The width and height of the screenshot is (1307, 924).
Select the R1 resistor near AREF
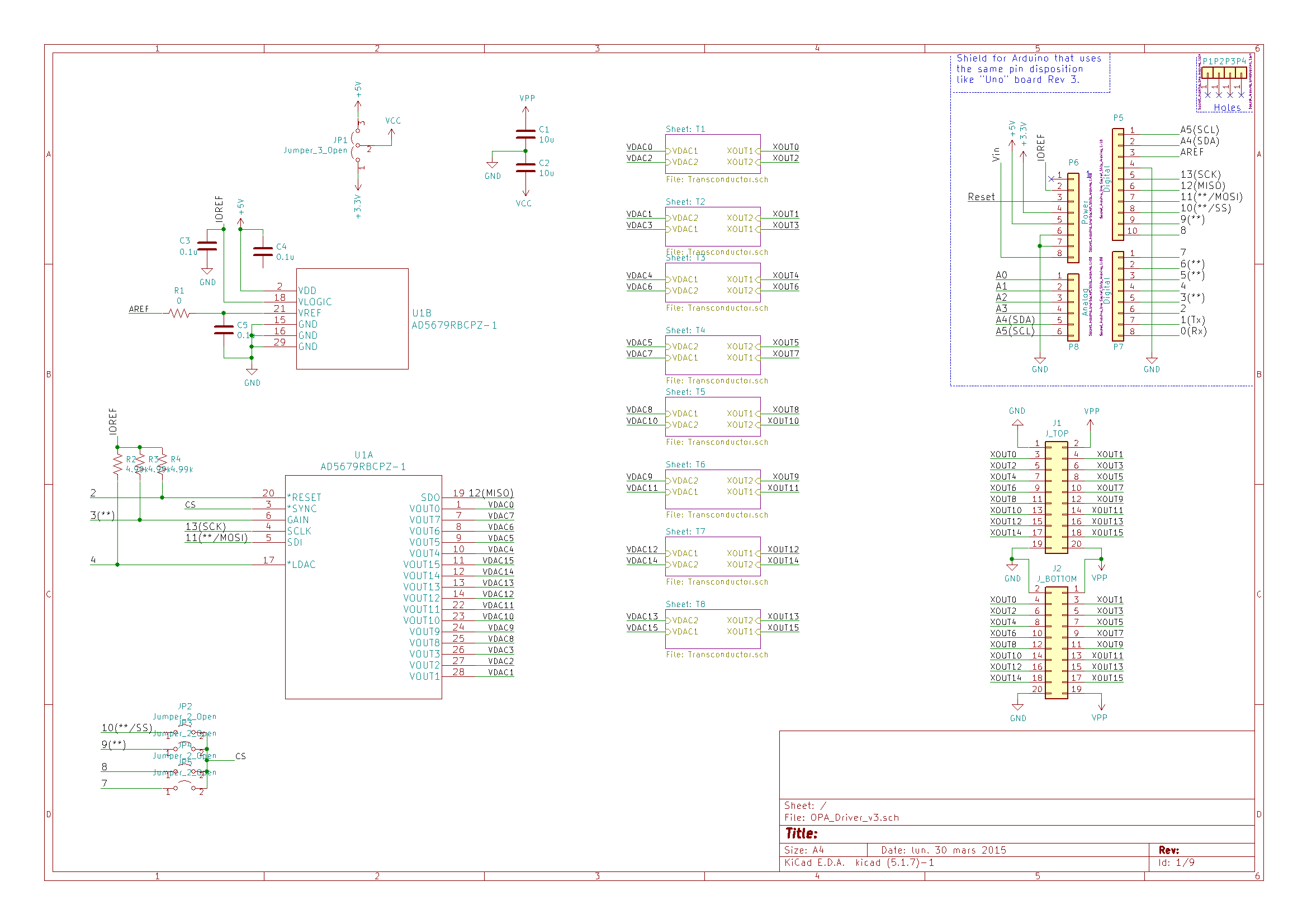179,313
